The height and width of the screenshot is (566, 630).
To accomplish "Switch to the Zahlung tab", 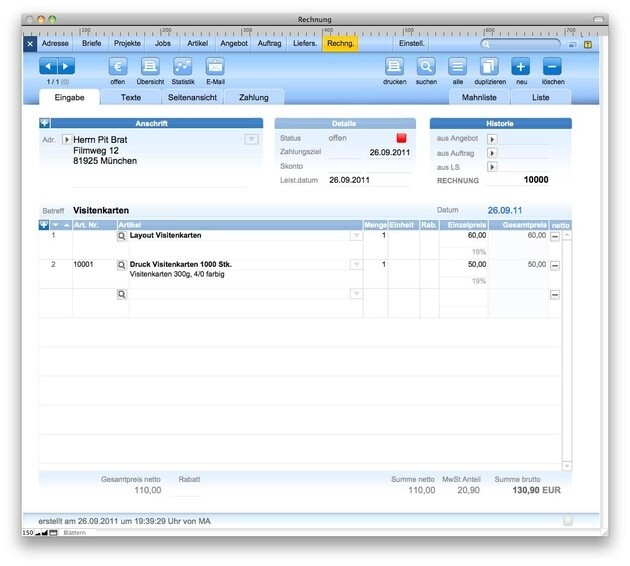I will tap(254, 97).
